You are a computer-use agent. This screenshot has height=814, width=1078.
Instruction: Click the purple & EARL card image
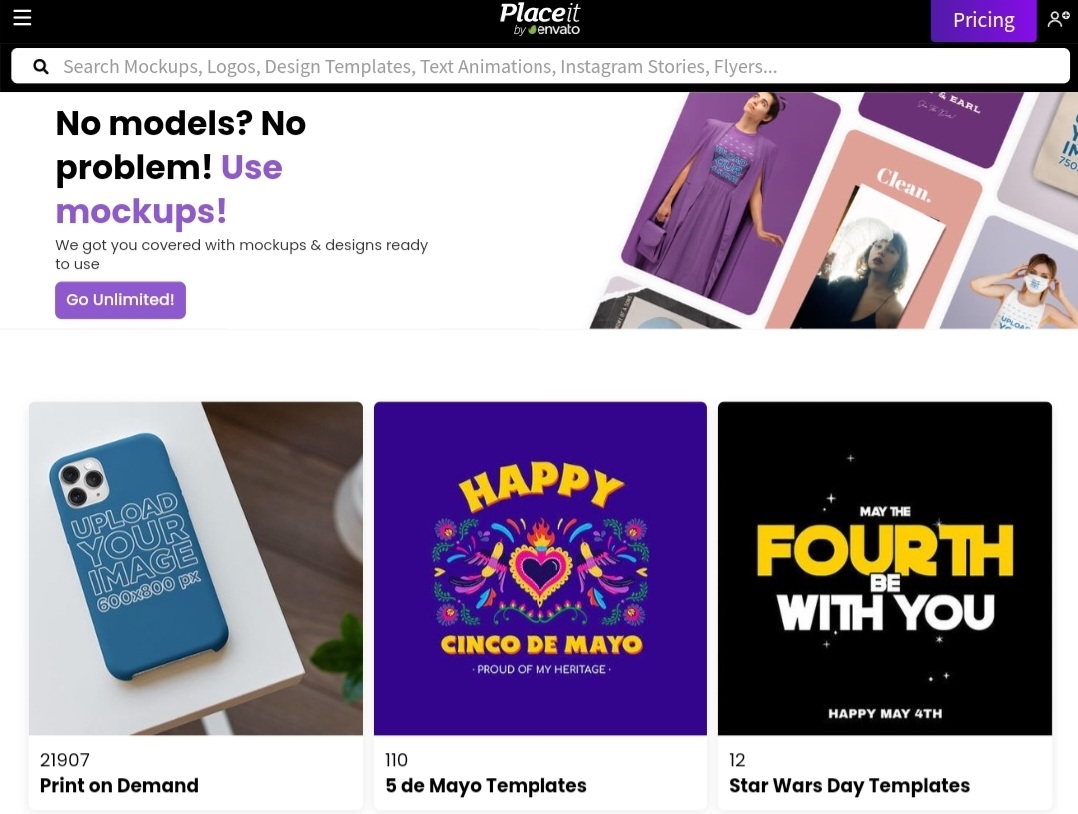(x=942, y=124)
